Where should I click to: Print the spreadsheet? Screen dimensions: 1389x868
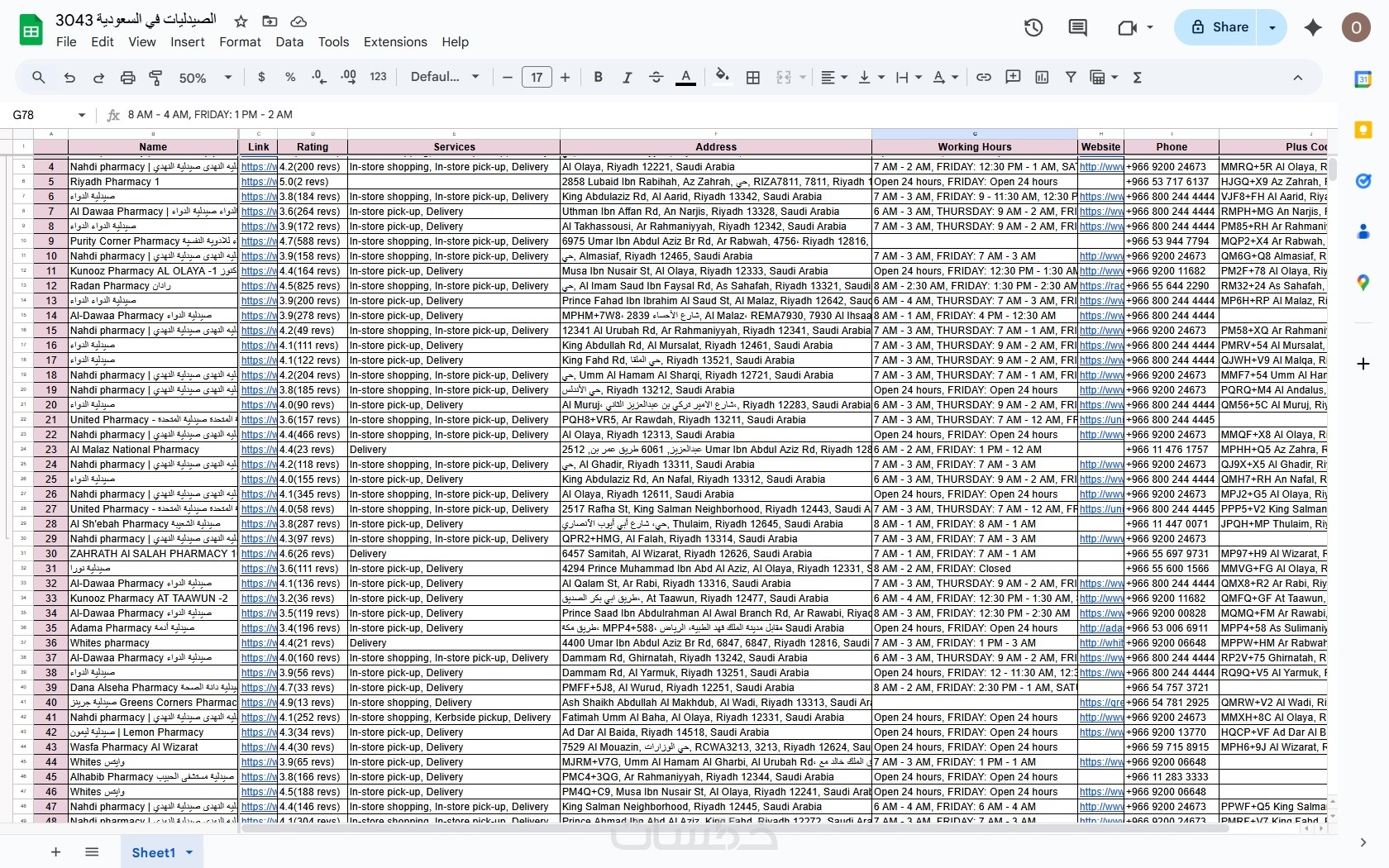coord(127,77)
